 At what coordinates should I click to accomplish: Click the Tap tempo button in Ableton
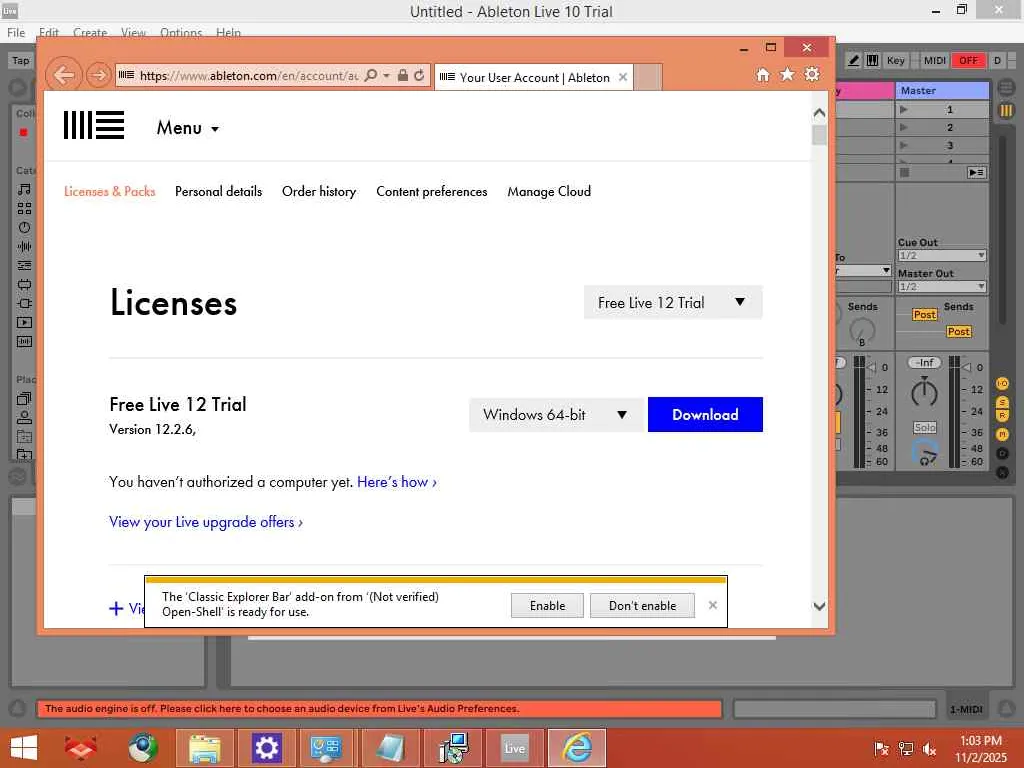click(20, 60)
